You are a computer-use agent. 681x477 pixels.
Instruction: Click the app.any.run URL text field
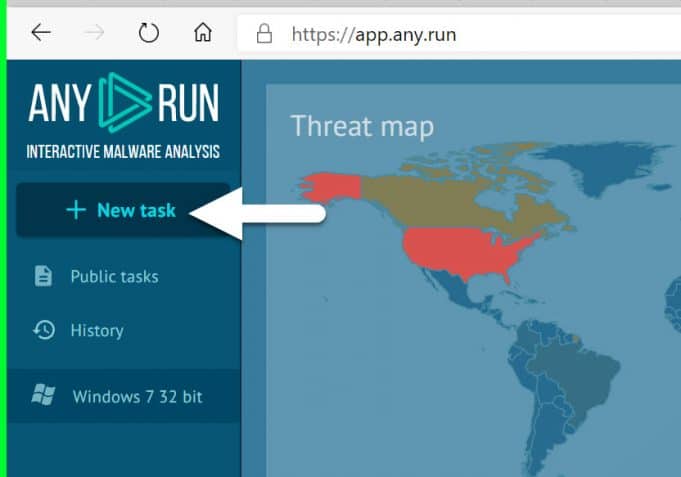point(373,34)
